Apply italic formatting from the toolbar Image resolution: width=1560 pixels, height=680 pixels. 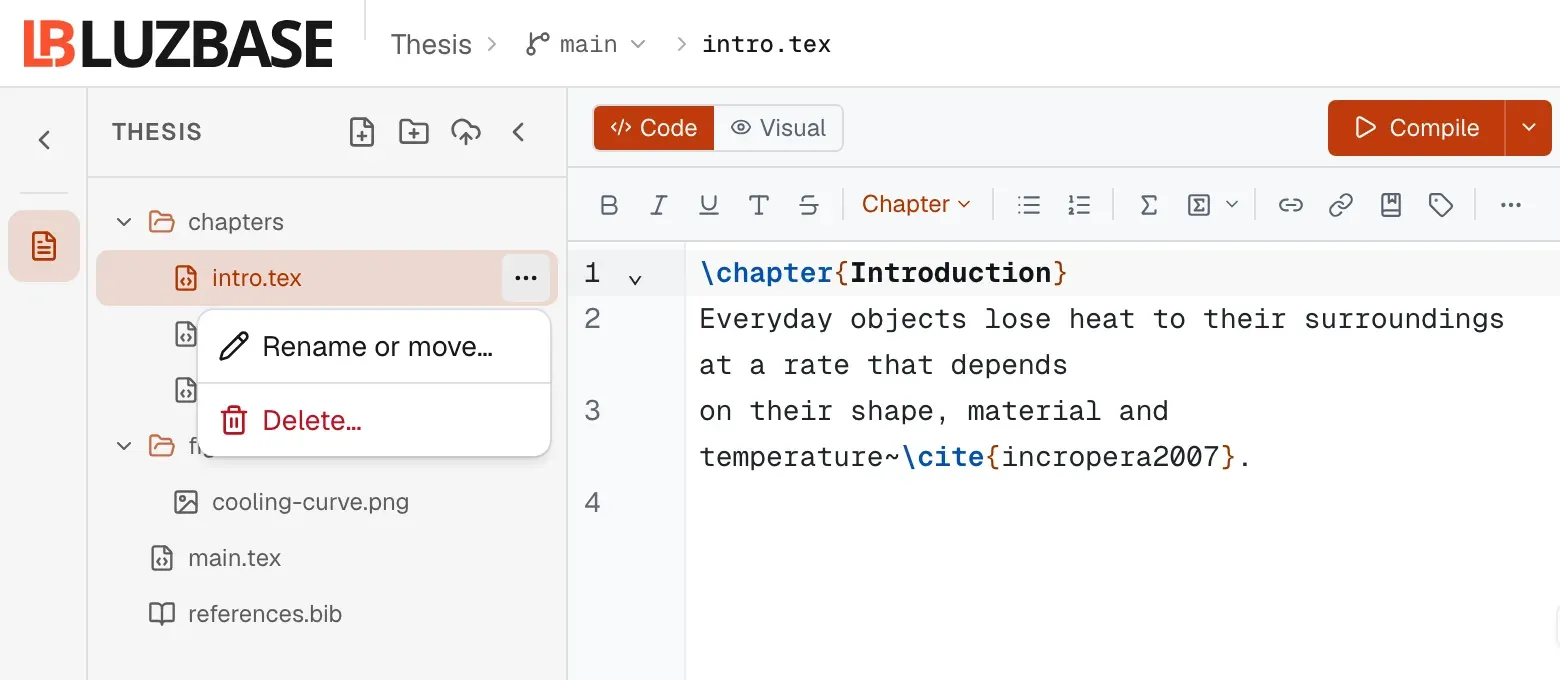[658, 205]
